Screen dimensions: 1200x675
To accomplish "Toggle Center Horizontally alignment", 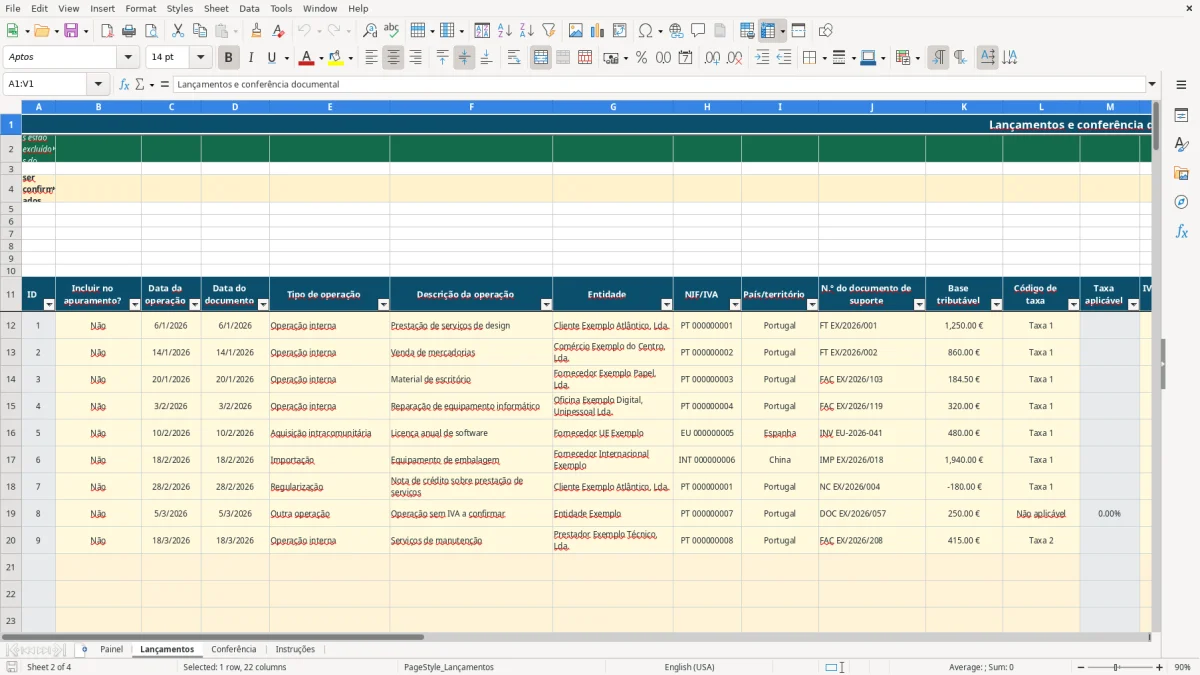I will click(x=393, y=58).
